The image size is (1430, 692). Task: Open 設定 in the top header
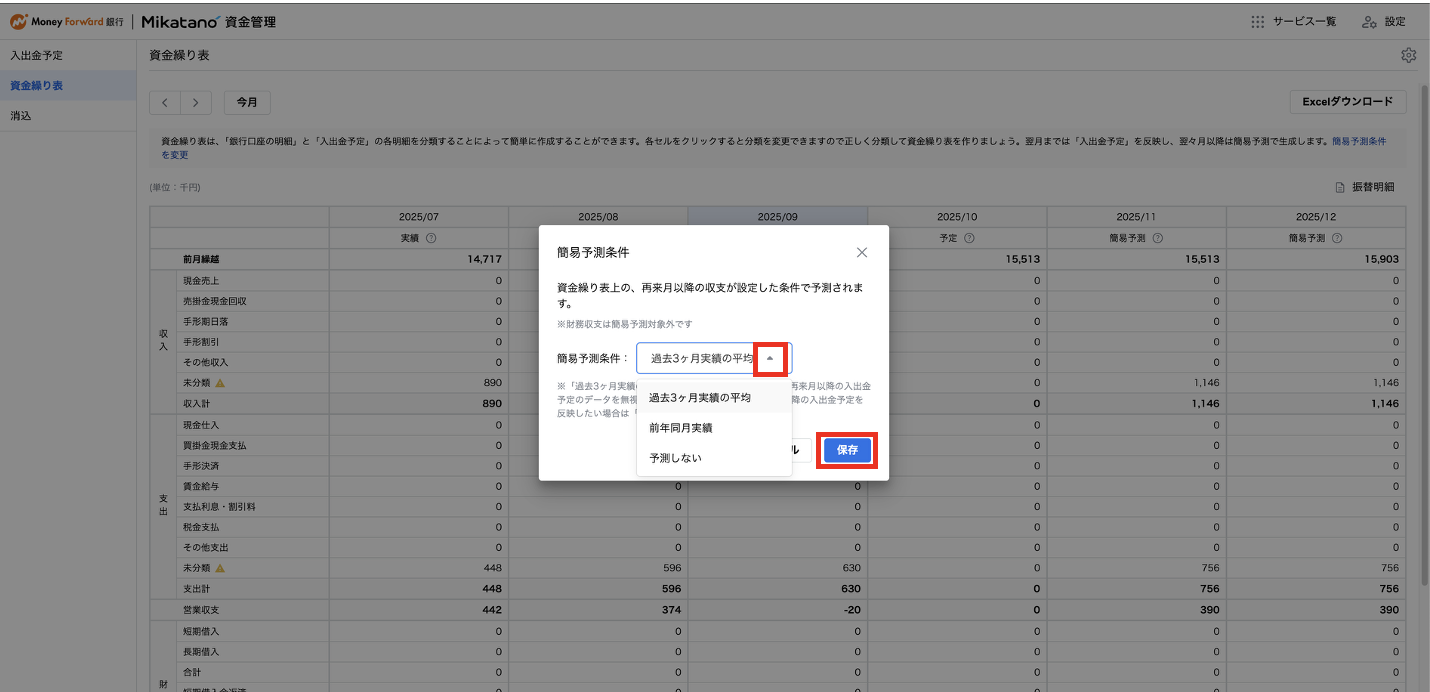pos(1383,21)
